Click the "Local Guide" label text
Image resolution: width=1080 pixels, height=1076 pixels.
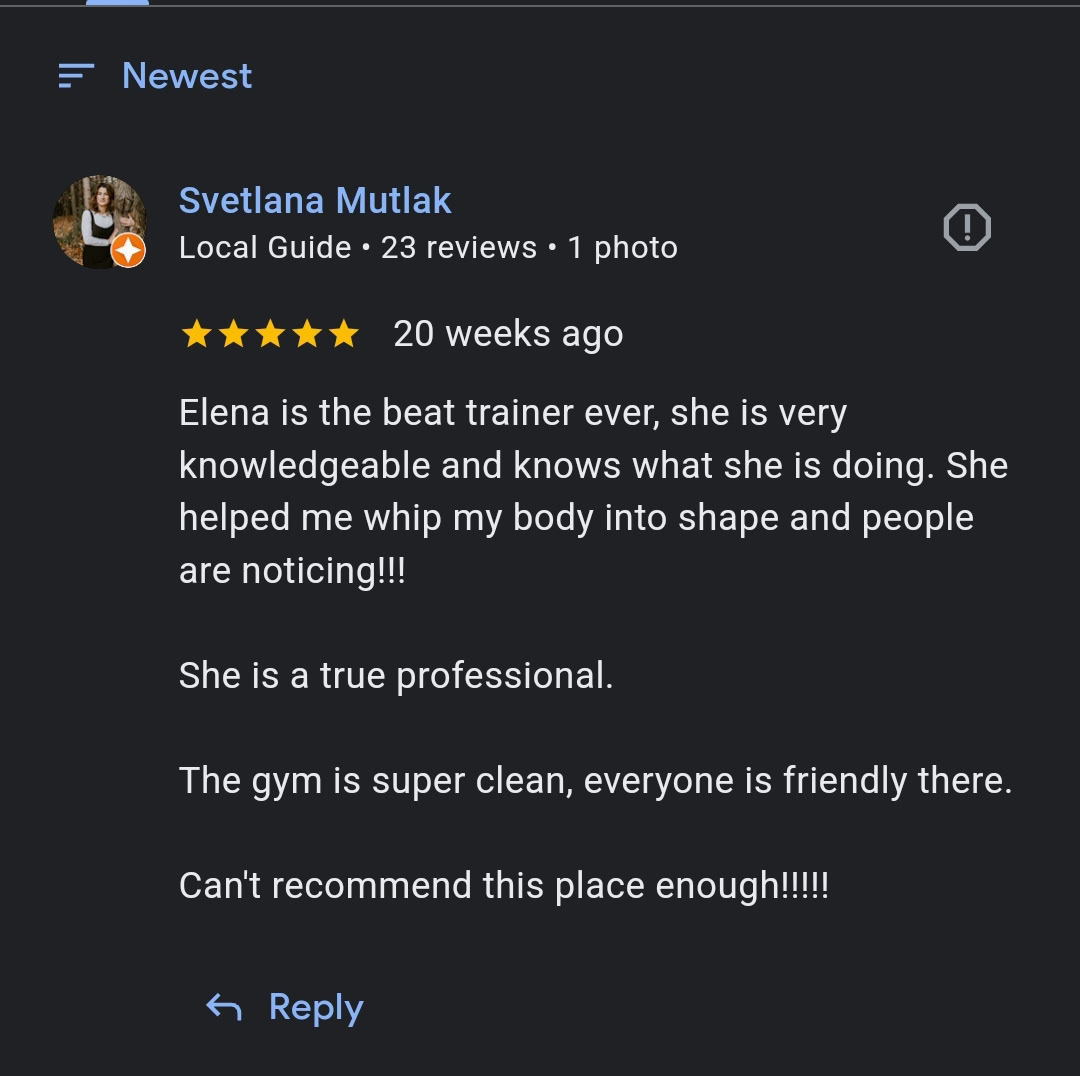point(265,248)
